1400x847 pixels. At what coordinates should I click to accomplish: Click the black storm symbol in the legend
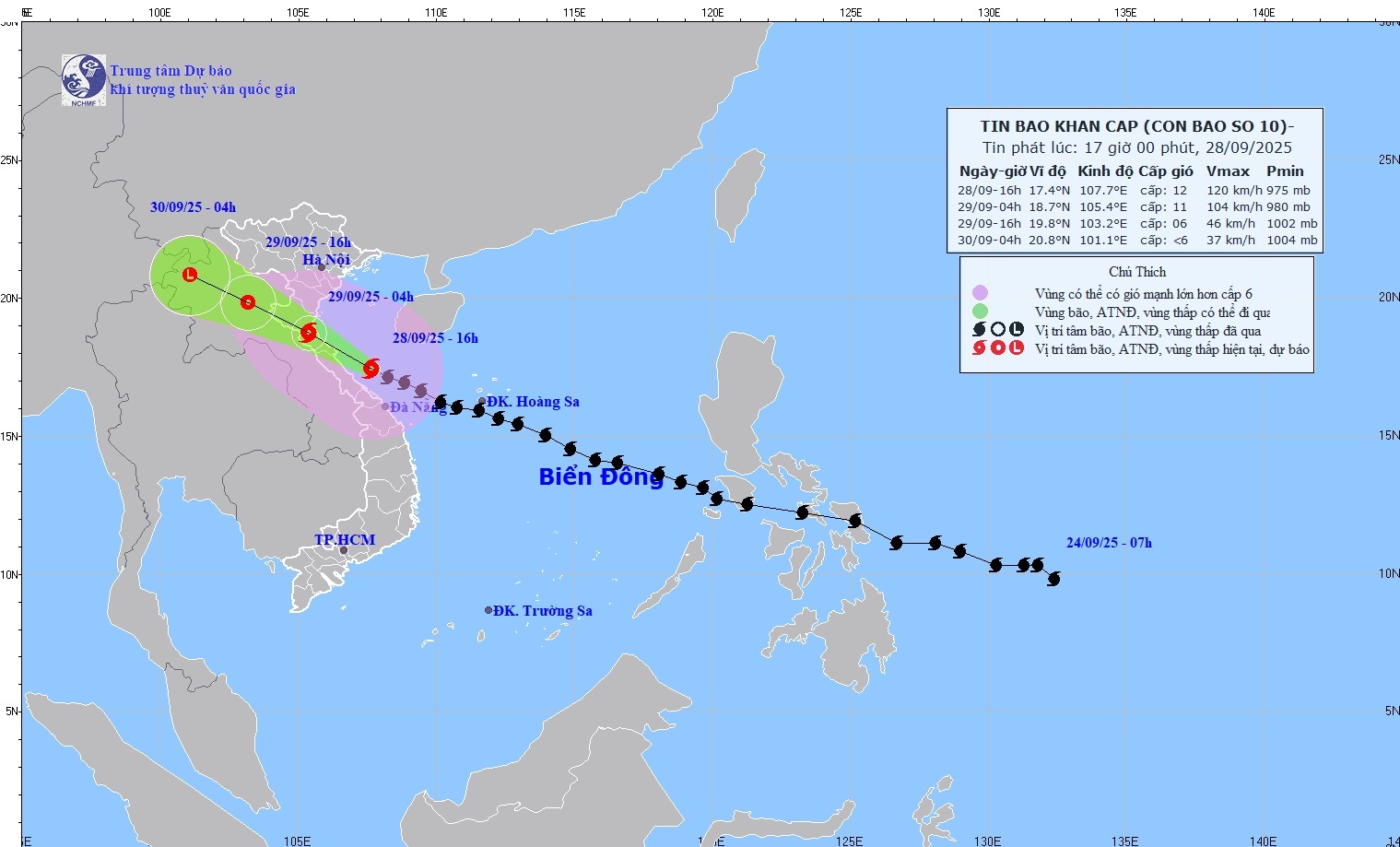tap(980, 330)
